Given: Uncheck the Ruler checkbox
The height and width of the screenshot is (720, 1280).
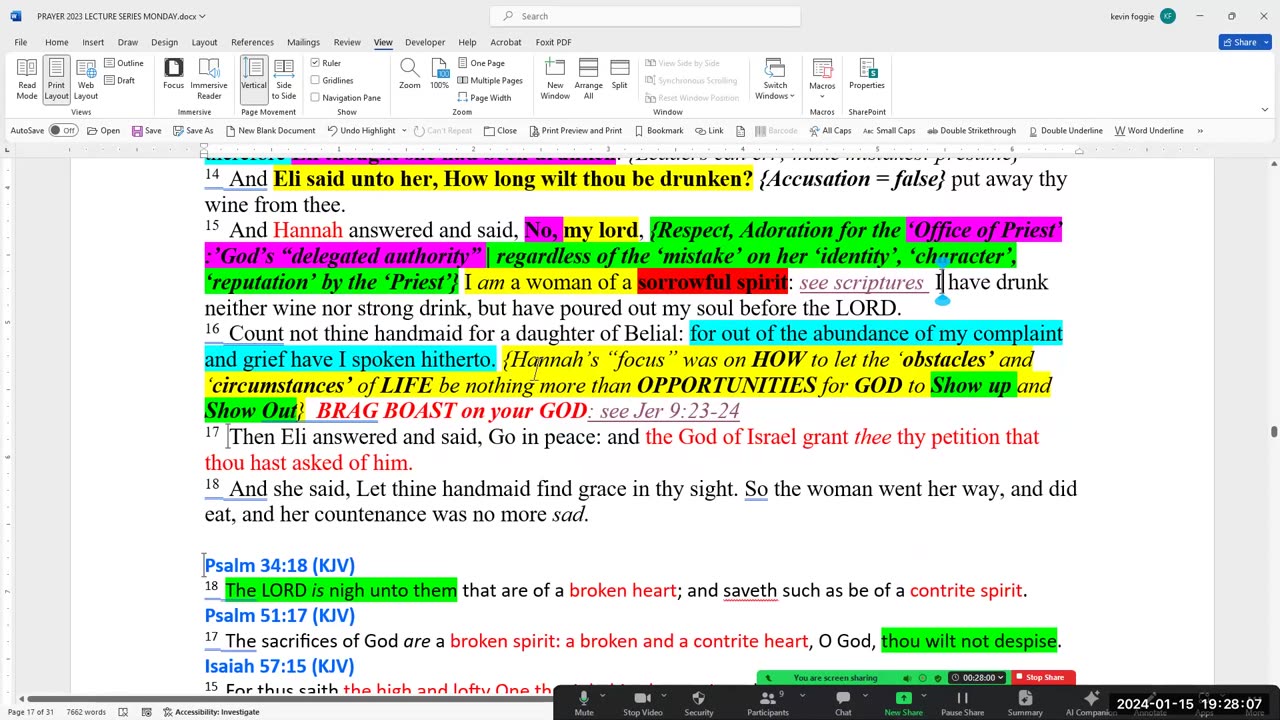Looking at the screenshot, I should 315,63.
